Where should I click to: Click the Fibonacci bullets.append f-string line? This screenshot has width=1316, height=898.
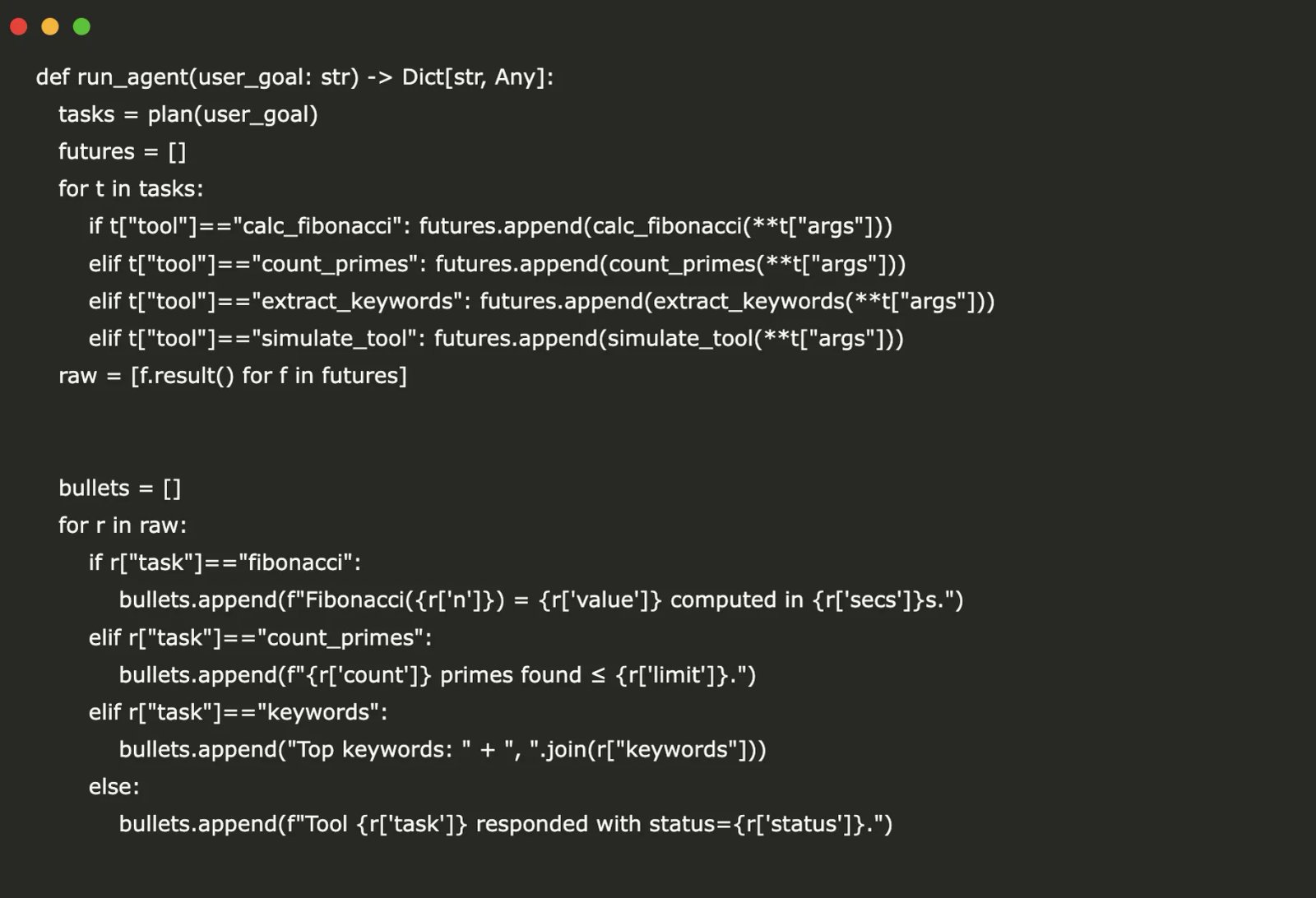540,600
